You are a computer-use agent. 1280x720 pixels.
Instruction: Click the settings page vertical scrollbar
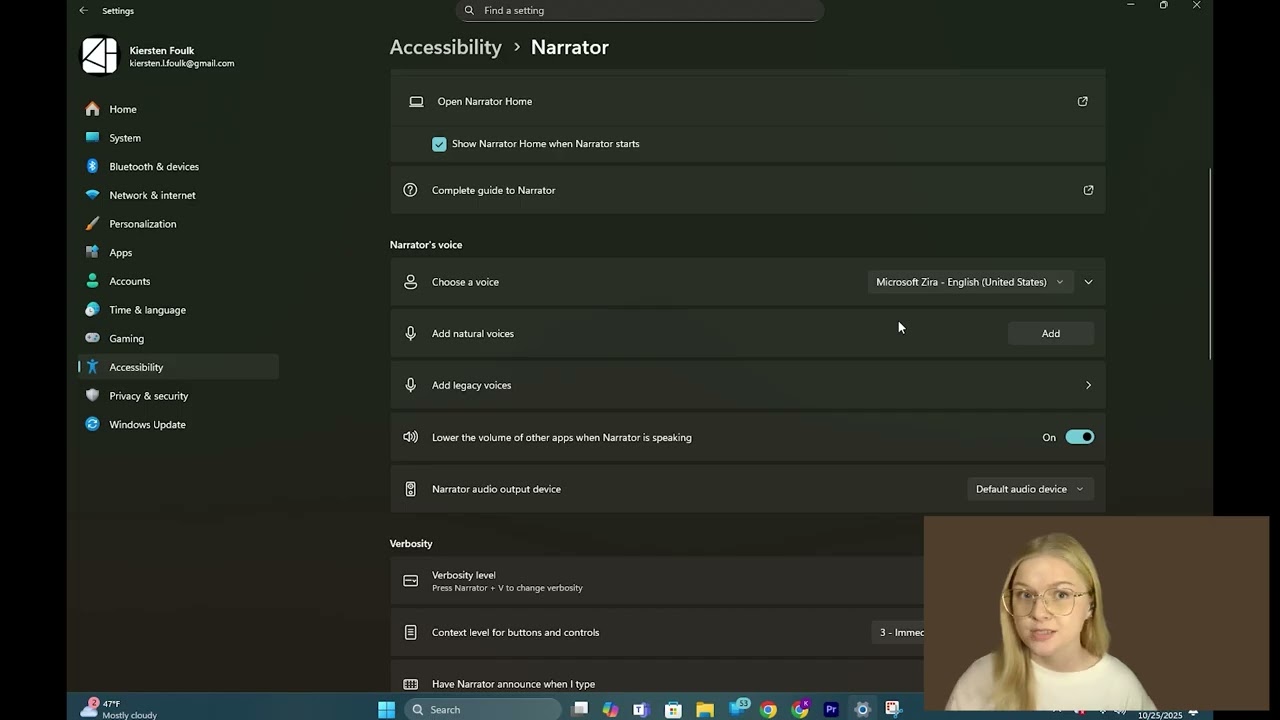click(1210, 265)
